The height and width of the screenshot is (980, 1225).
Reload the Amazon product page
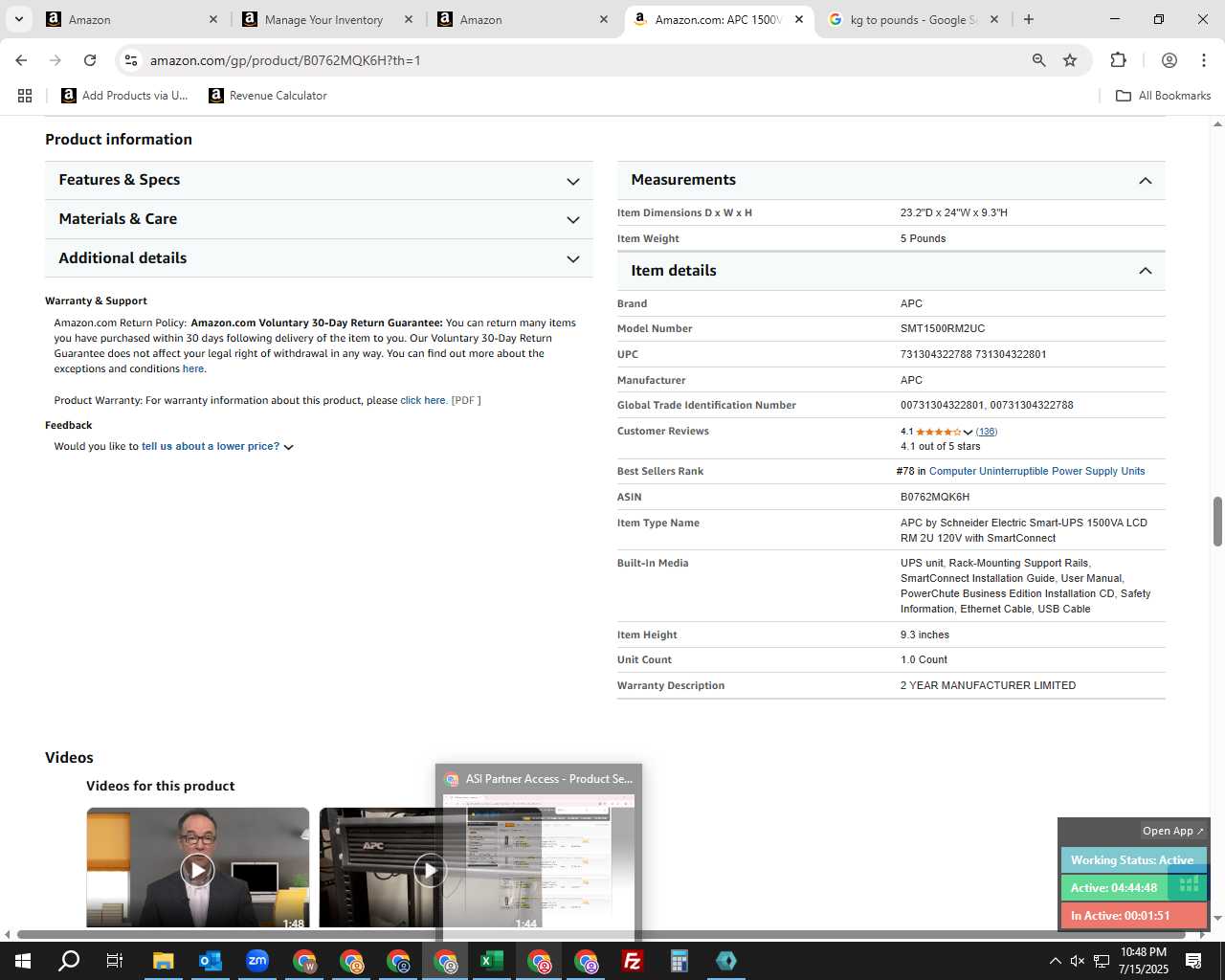click(x=90, y=60)
